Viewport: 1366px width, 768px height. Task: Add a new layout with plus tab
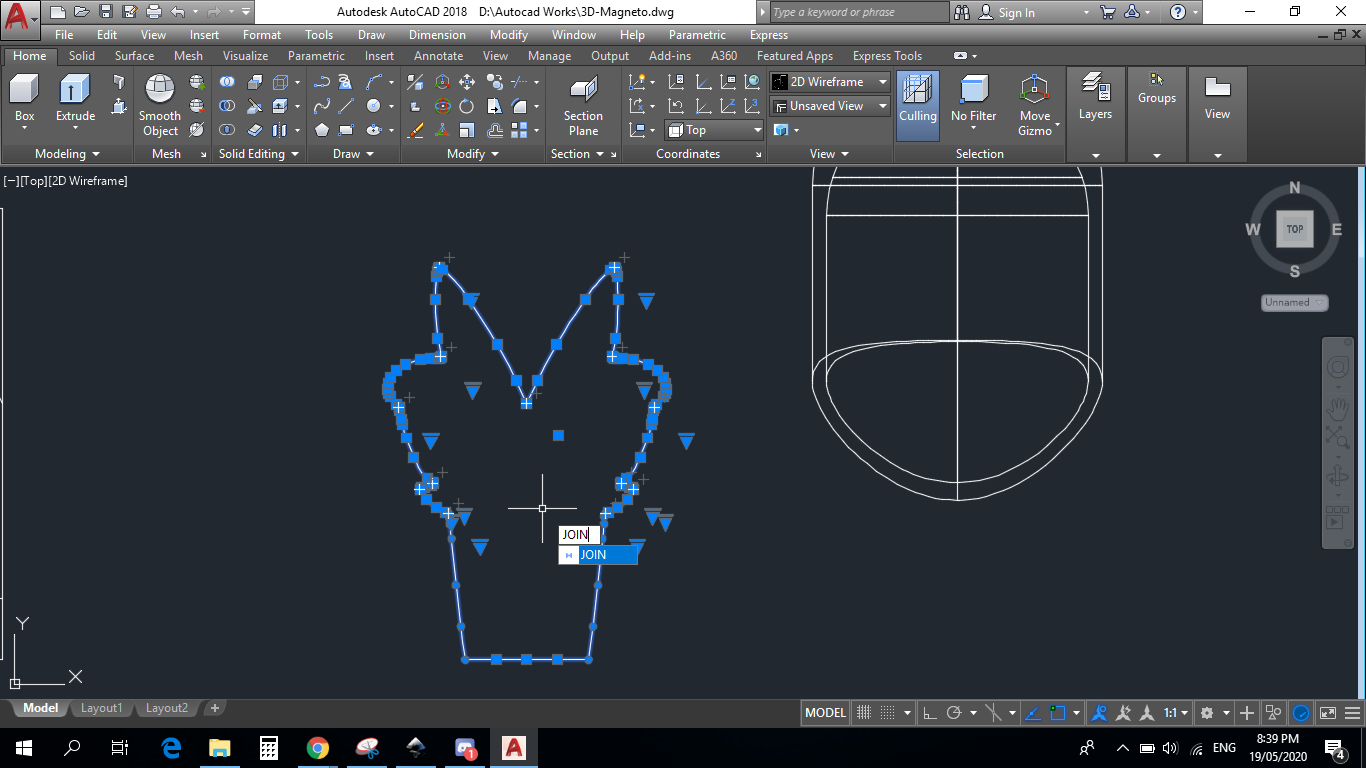214,708
